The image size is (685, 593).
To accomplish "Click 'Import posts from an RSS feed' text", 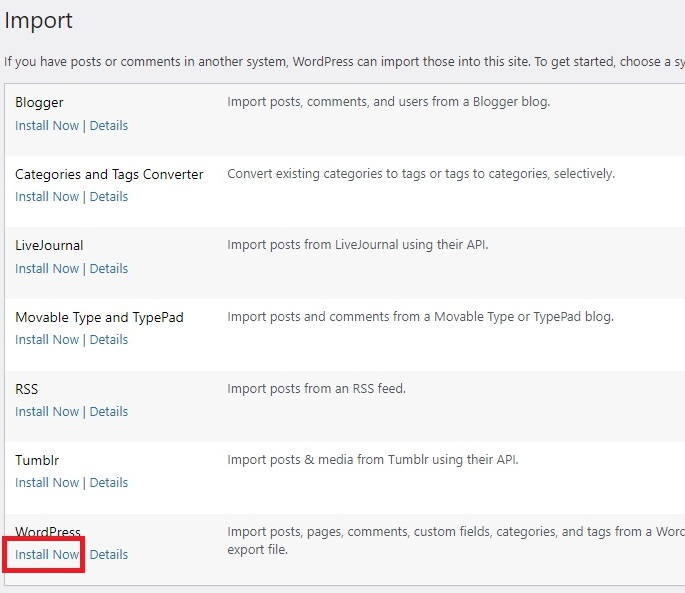I will coord(316,388).
